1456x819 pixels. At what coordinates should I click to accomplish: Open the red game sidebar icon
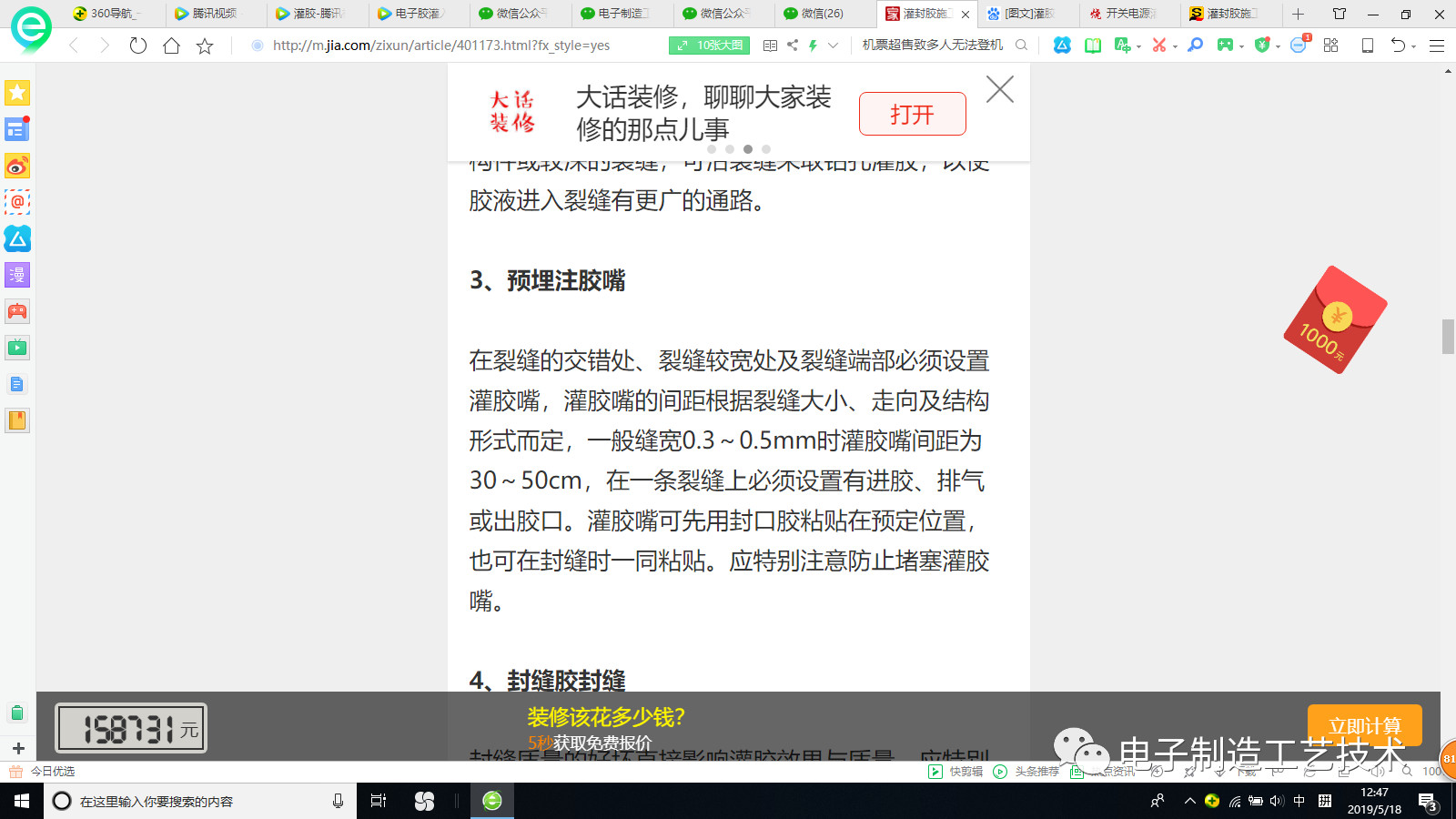pyautogui.click(x=17, y=311)
